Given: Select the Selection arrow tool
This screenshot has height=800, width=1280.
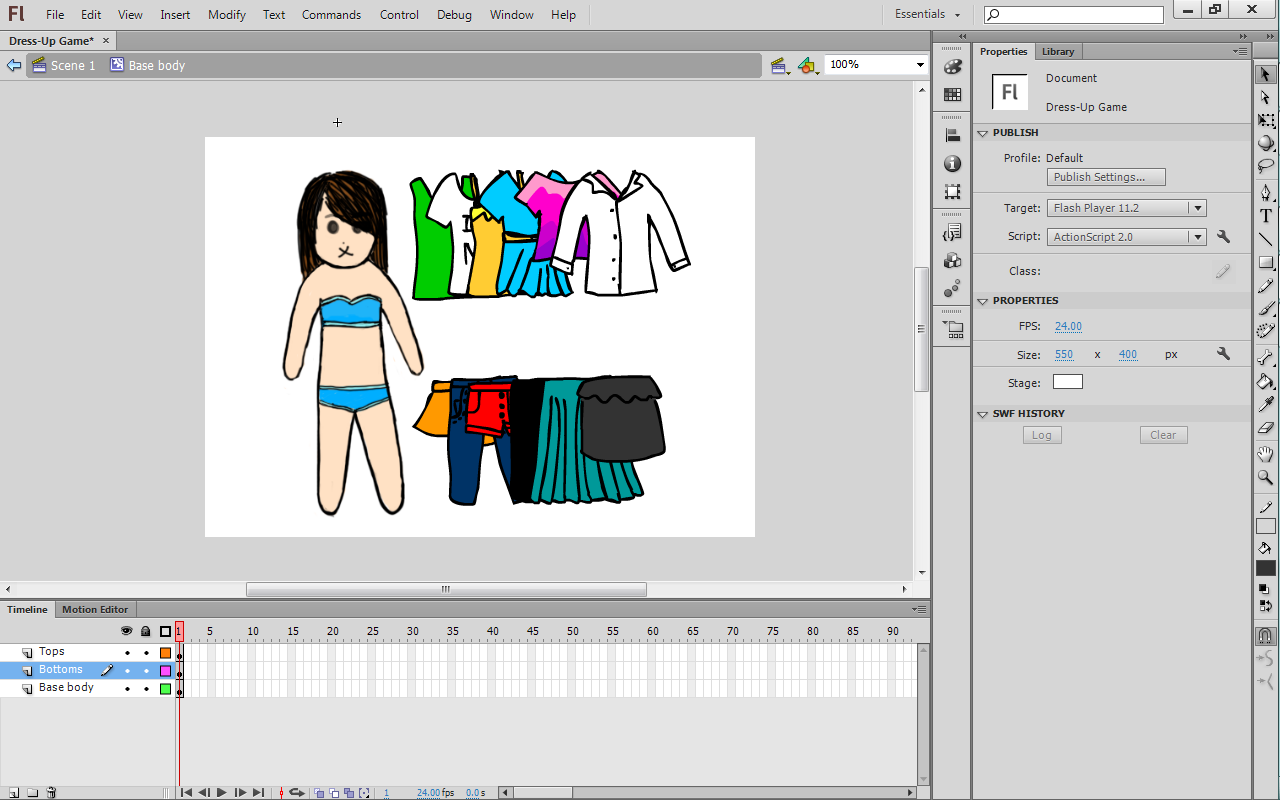Looking at the screenshot, I should [1266, 75].
